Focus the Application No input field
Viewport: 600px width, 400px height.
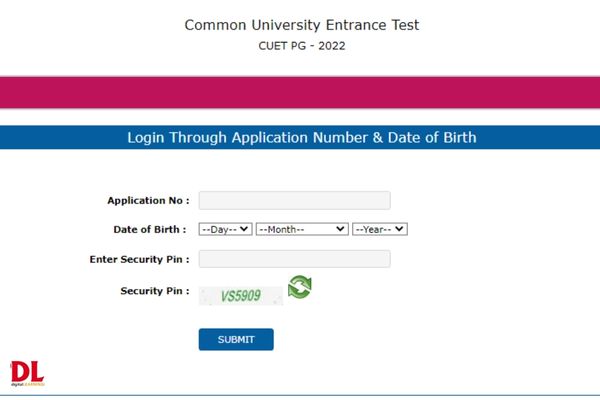[x=295, y=201]
